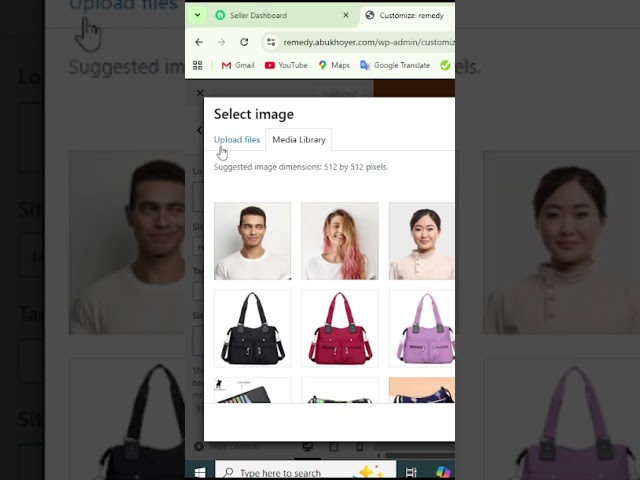Open the Chrome tab search dropdown arrow
The height and width of the screenshot is (480, 640).
tap(198, 16)
